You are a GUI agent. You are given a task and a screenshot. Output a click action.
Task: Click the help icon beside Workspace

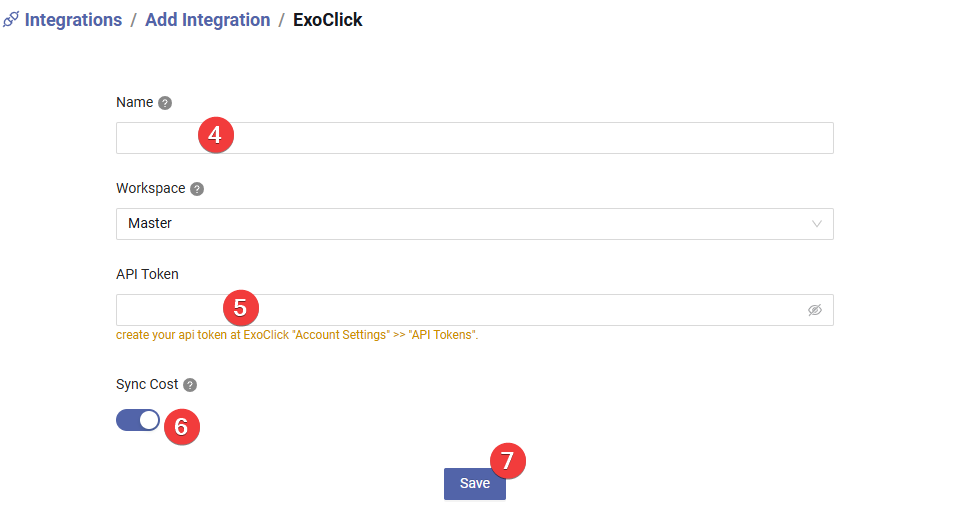197,189
